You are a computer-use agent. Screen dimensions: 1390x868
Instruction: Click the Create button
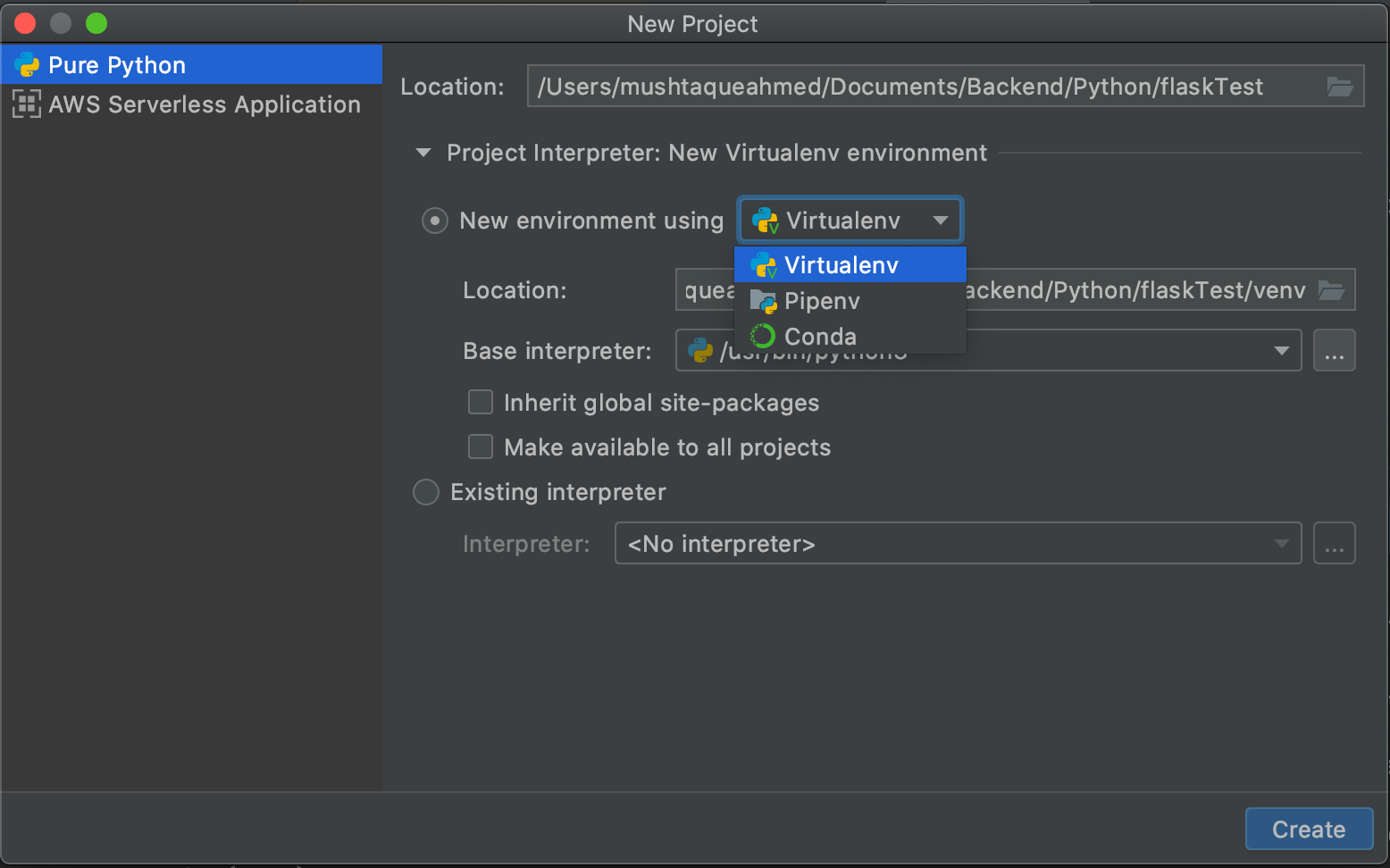(1309, 829)
